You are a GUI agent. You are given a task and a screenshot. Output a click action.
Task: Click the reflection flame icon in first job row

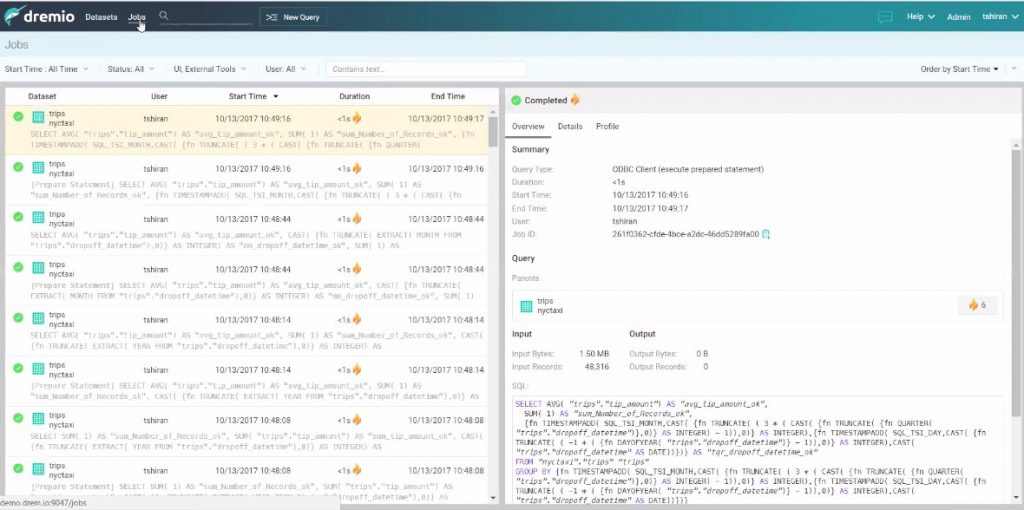point(356,118)
